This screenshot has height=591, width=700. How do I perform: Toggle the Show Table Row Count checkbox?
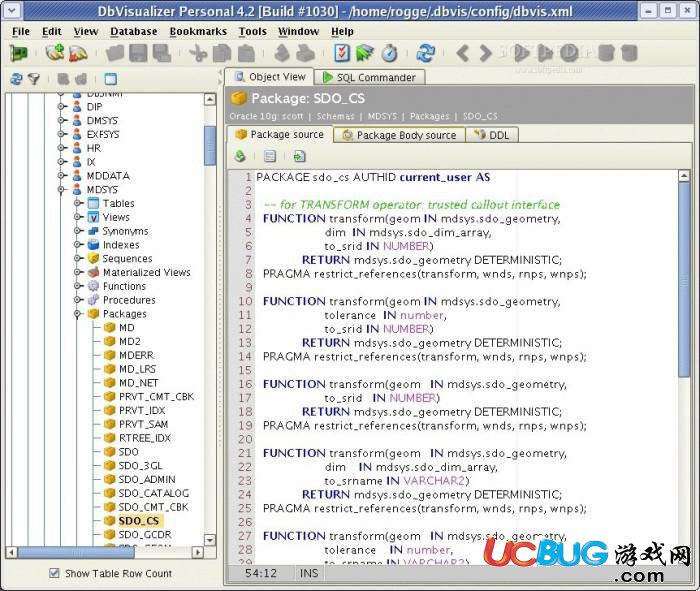pyautogui.click(x=54, y=573)
